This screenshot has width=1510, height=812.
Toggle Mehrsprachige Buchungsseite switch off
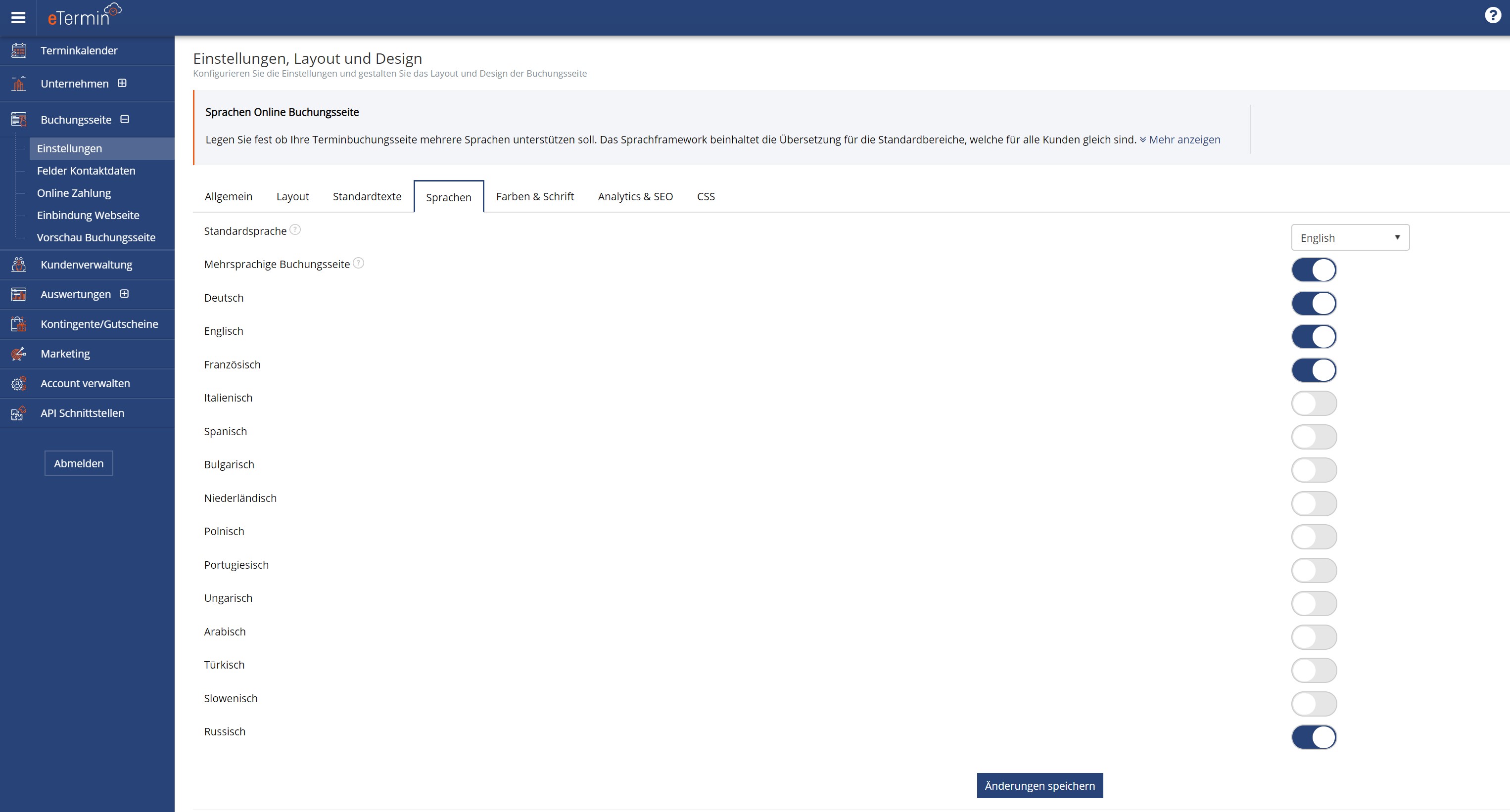pos(1314,270)
